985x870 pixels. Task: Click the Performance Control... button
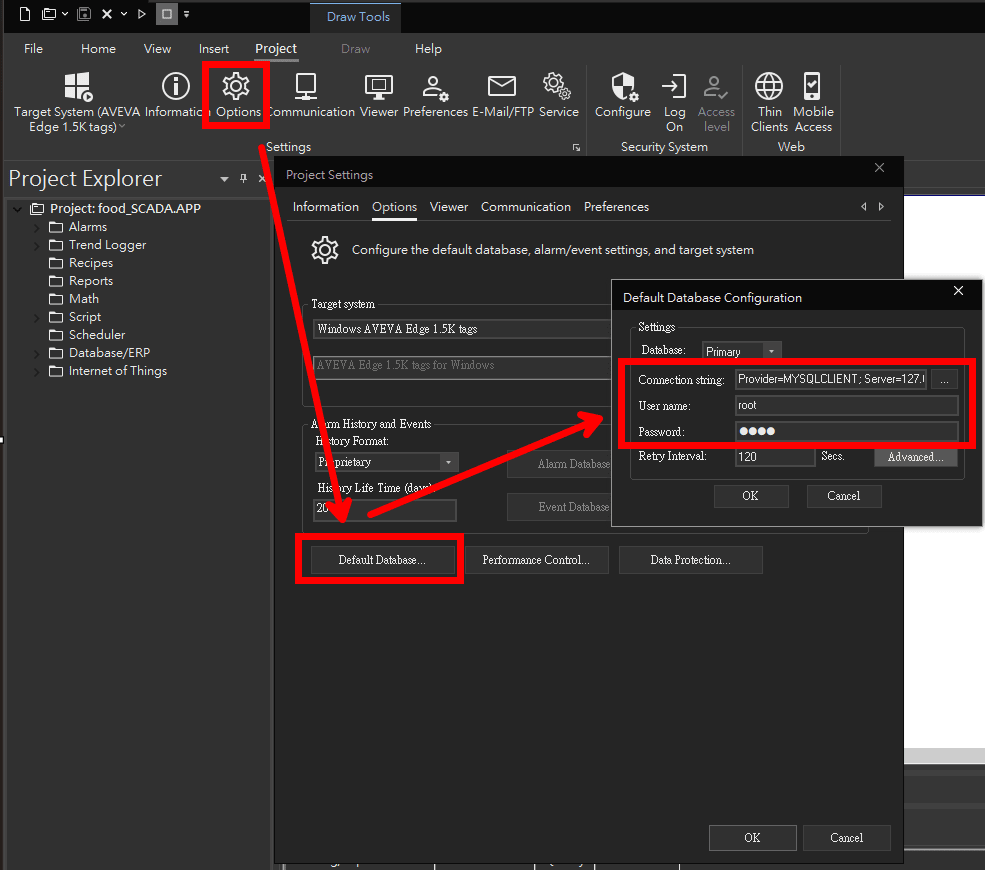point(536,560)
